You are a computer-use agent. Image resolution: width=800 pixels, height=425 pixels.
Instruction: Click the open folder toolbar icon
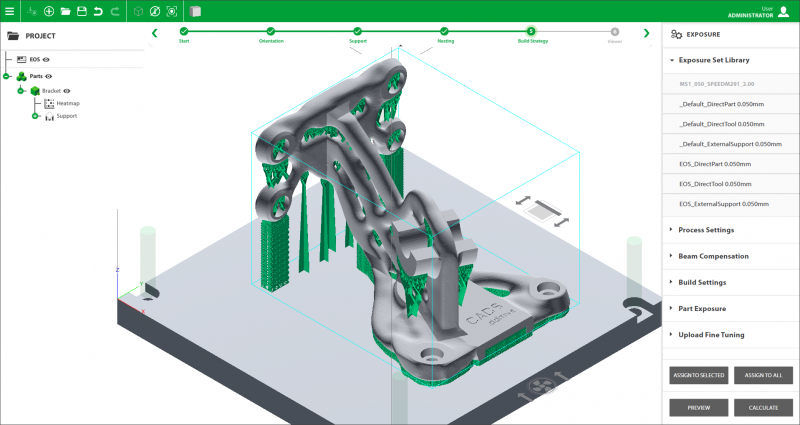click(x=65, y=11)
